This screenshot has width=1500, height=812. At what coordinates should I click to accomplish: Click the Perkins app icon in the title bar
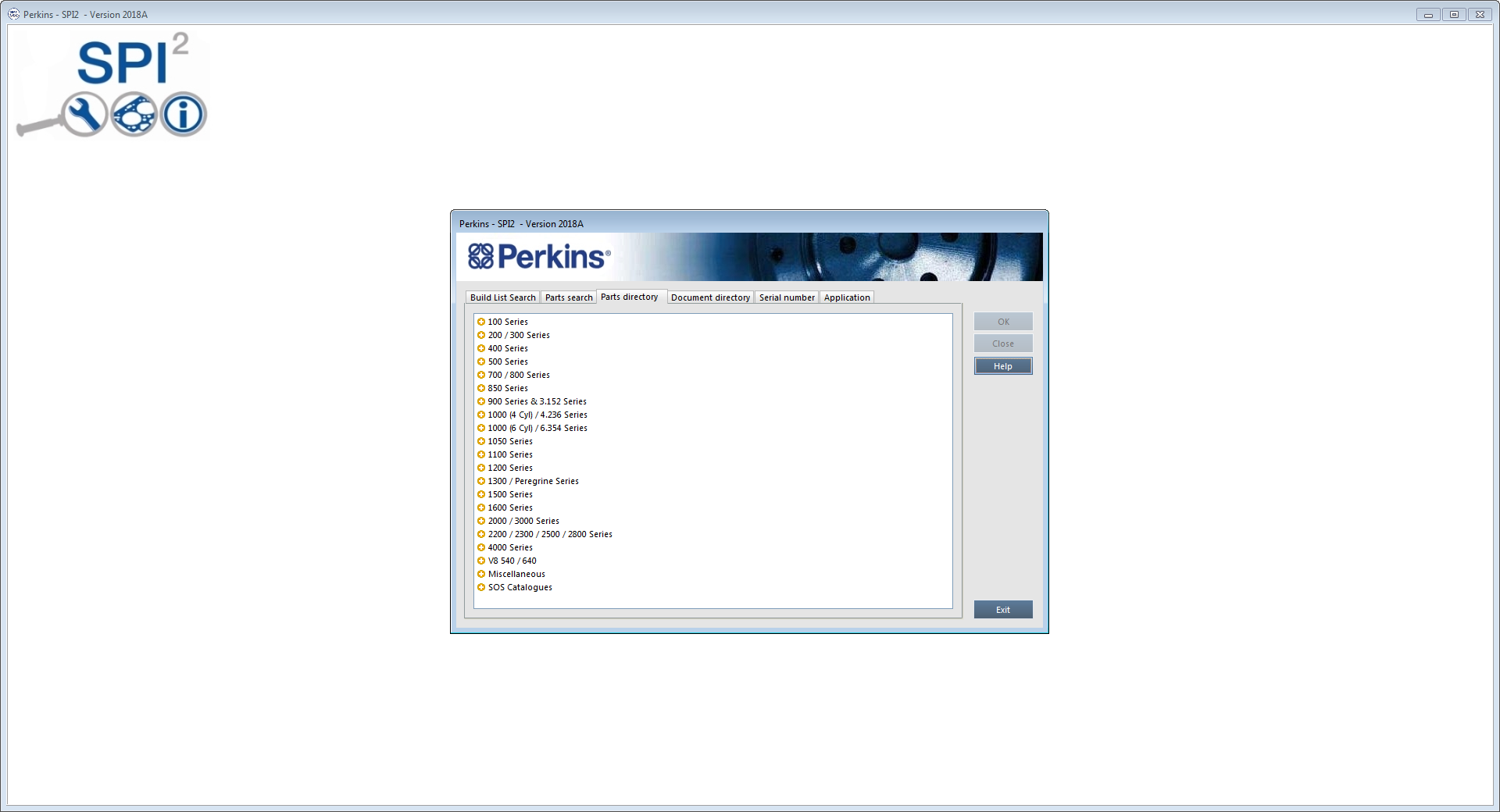(14, 14)
